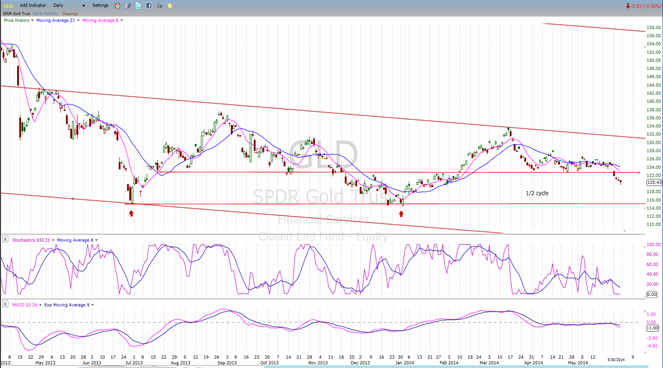Expand MACD 12 26 options
Viewport: 663px width, 368px height.
pos(41,305)
